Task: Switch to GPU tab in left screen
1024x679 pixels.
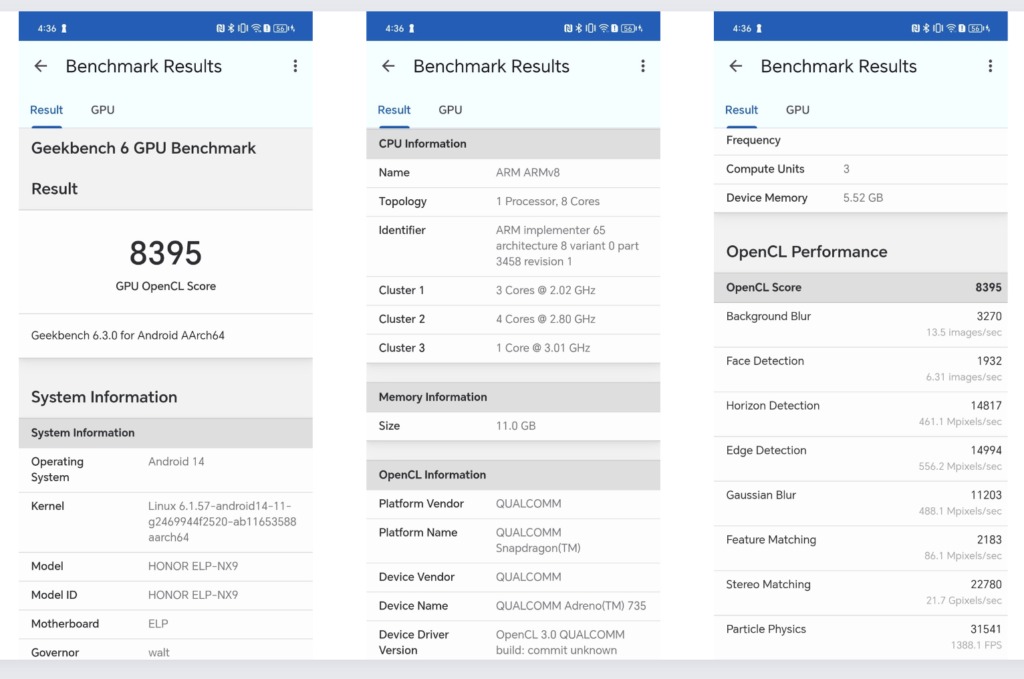Action: [102, 110]
